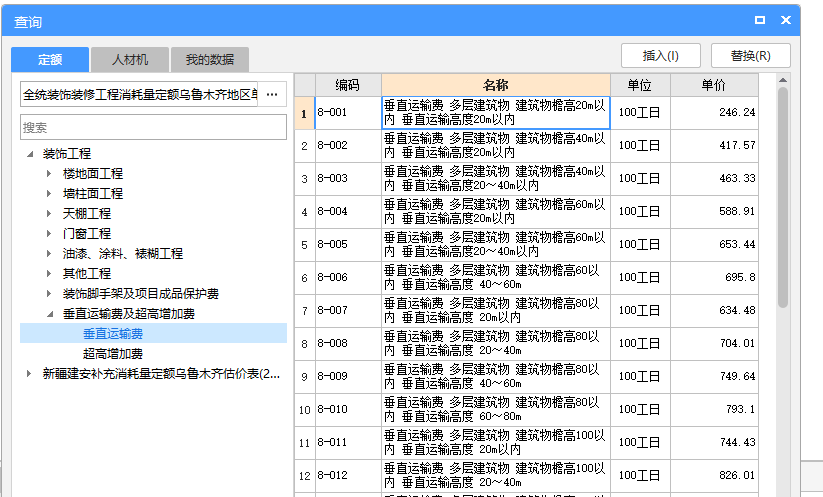Select code cell 8-006
Viewport: 823px width, 497px height.
[348, 278]
